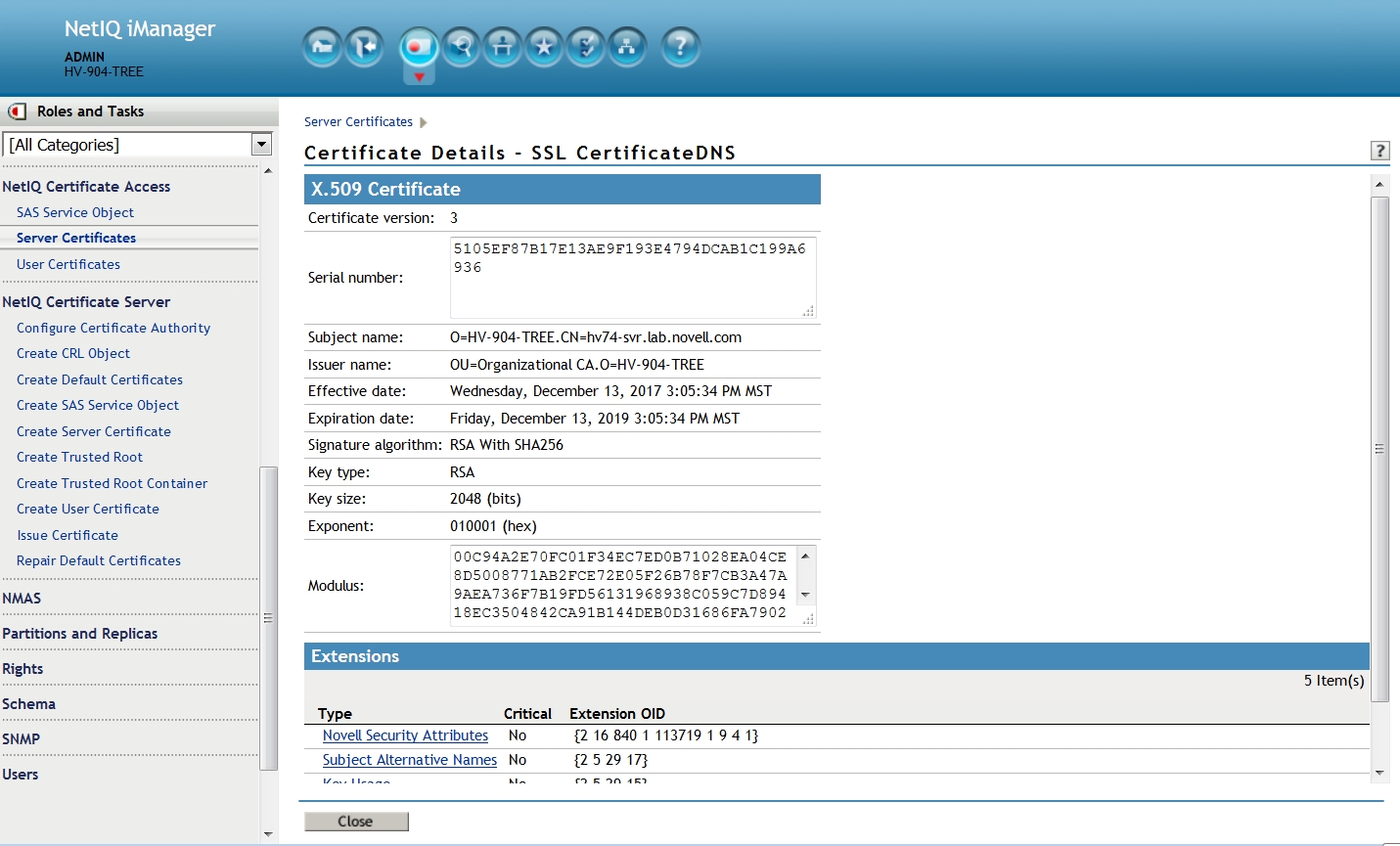Click the arrow after Server Certificates breadcrumb
The image size is (1400, 846).
424,123
